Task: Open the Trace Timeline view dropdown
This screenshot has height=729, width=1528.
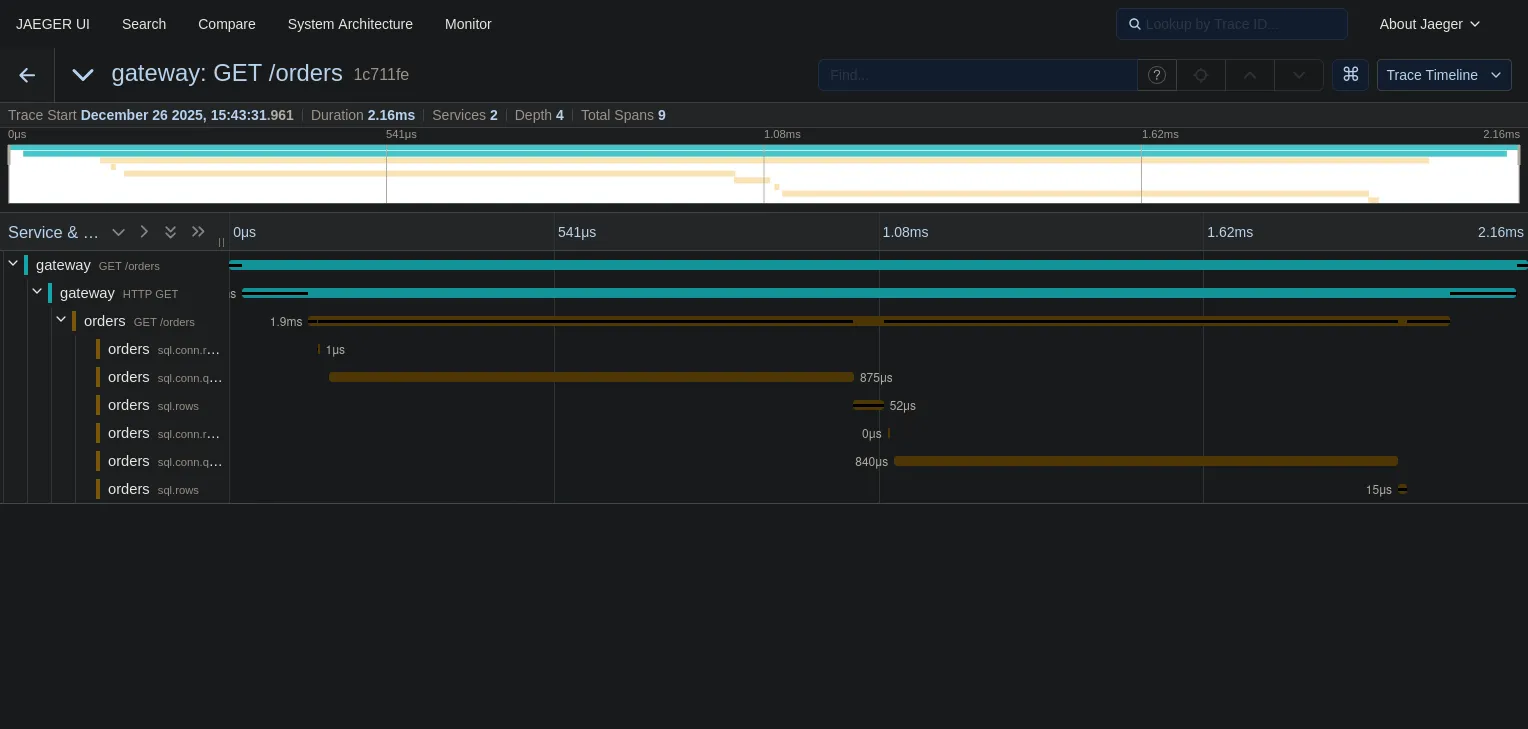Action: pos(1444,75)
